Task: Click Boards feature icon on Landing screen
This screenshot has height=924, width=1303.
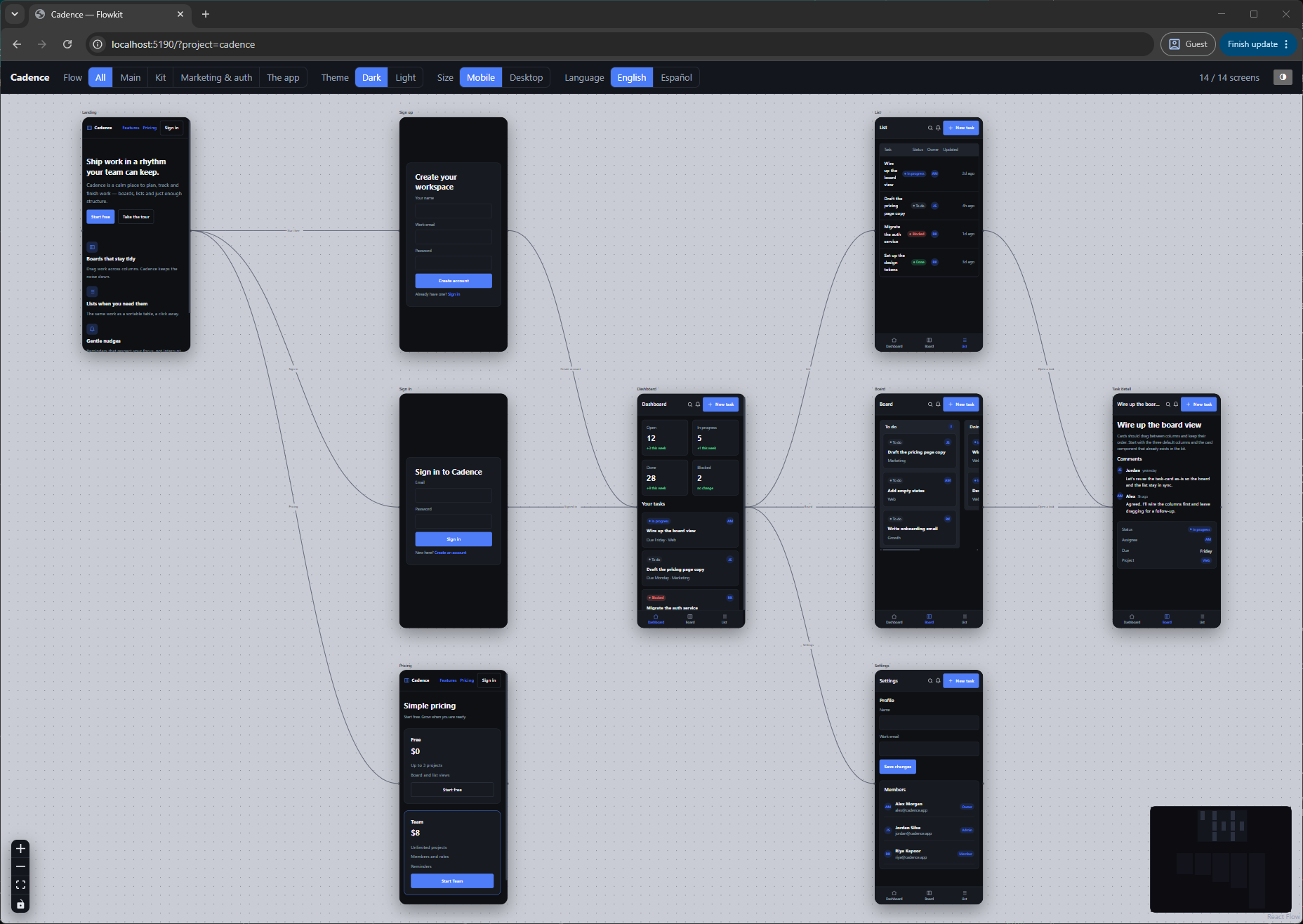Action: [92, 247]
